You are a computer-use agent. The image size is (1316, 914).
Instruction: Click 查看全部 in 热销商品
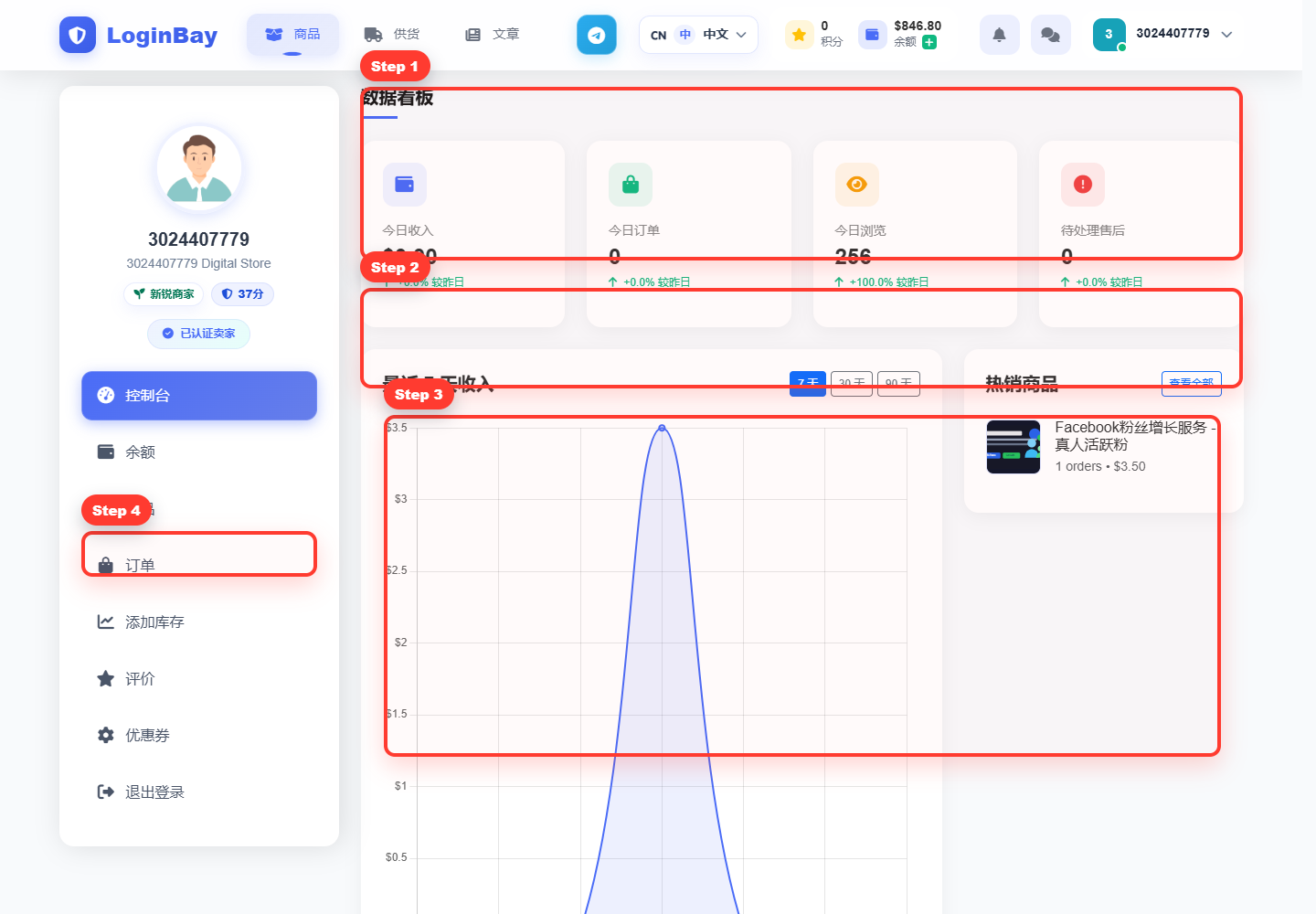[x=1192, y=383]
